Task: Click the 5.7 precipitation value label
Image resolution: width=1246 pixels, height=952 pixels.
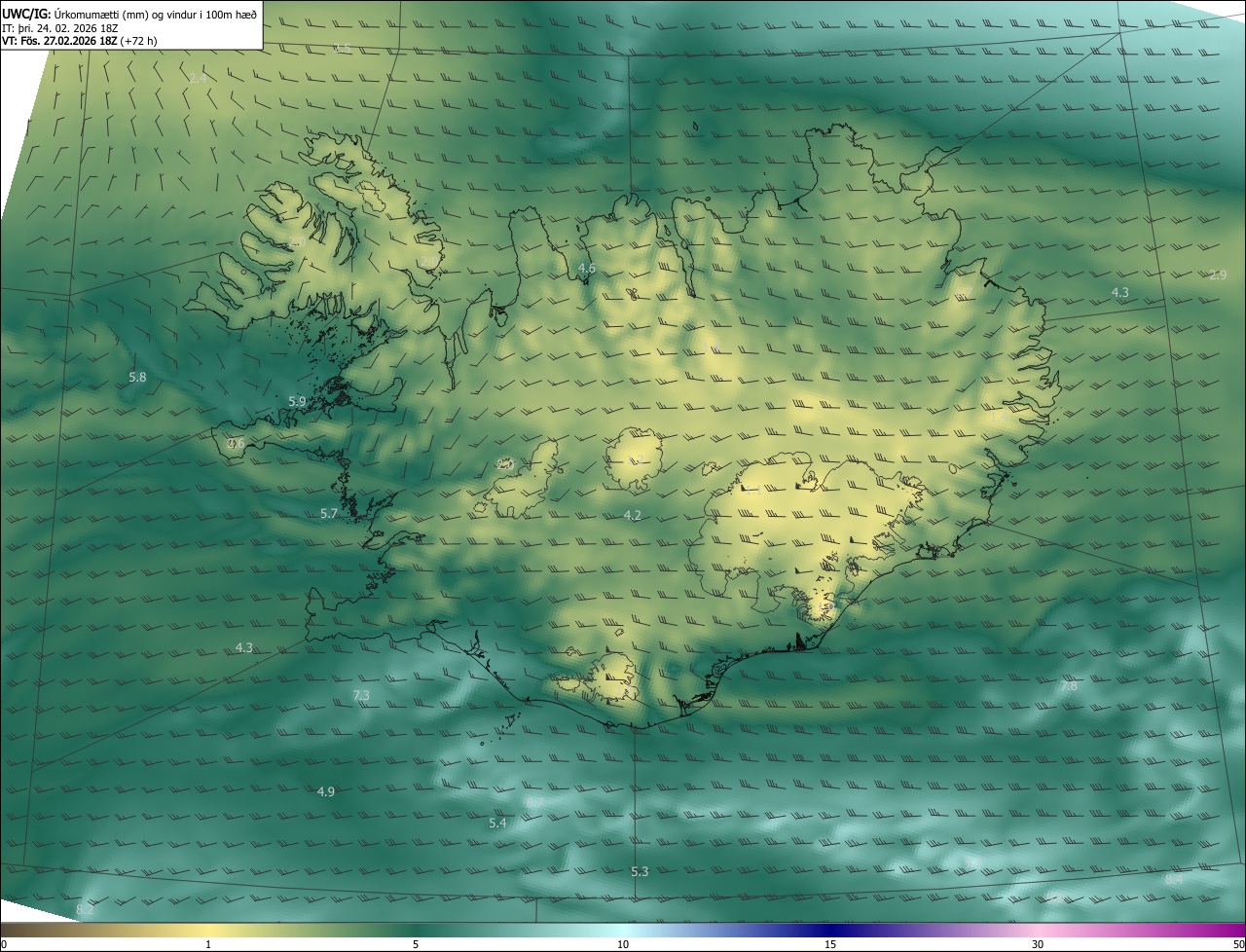Action: pos(329,513)
